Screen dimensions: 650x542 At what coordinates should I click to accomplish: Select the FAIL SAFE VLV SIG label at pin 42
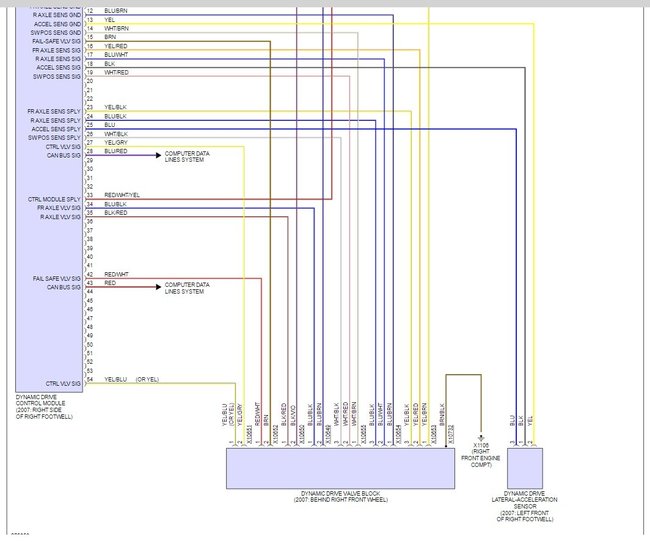click(57, 279)
